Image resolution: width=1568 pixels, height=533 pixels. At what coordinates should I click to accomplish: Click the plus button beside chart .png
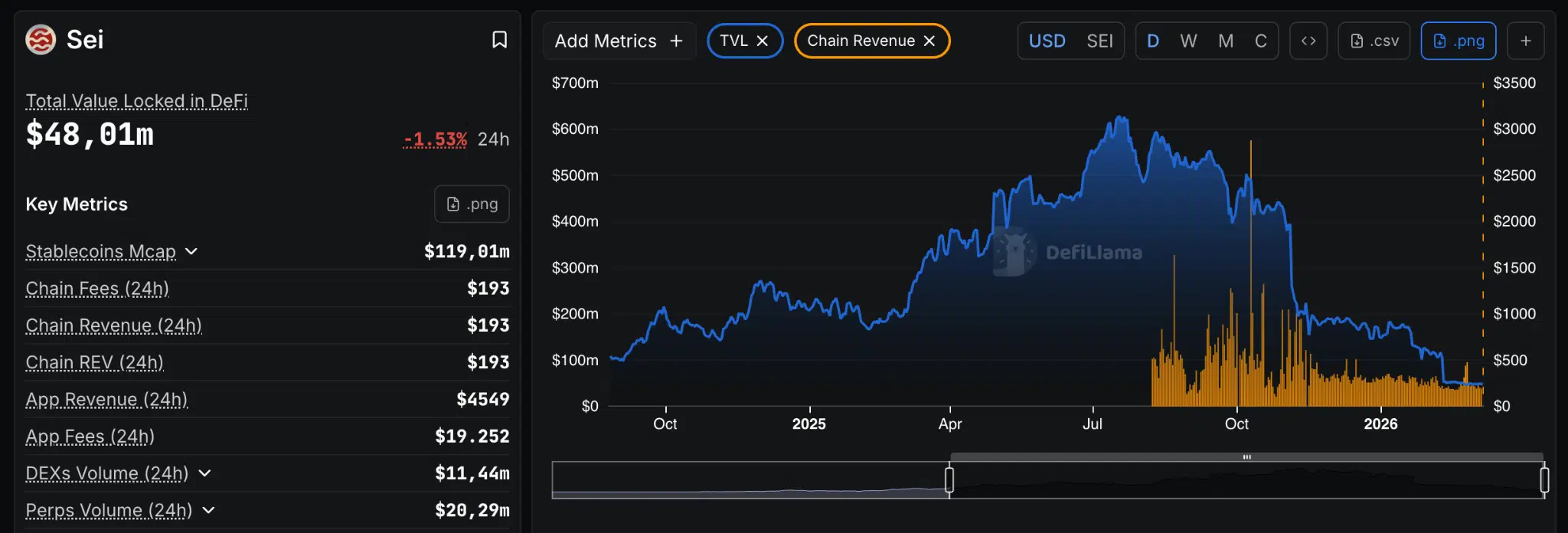(x=1526, y=41)
